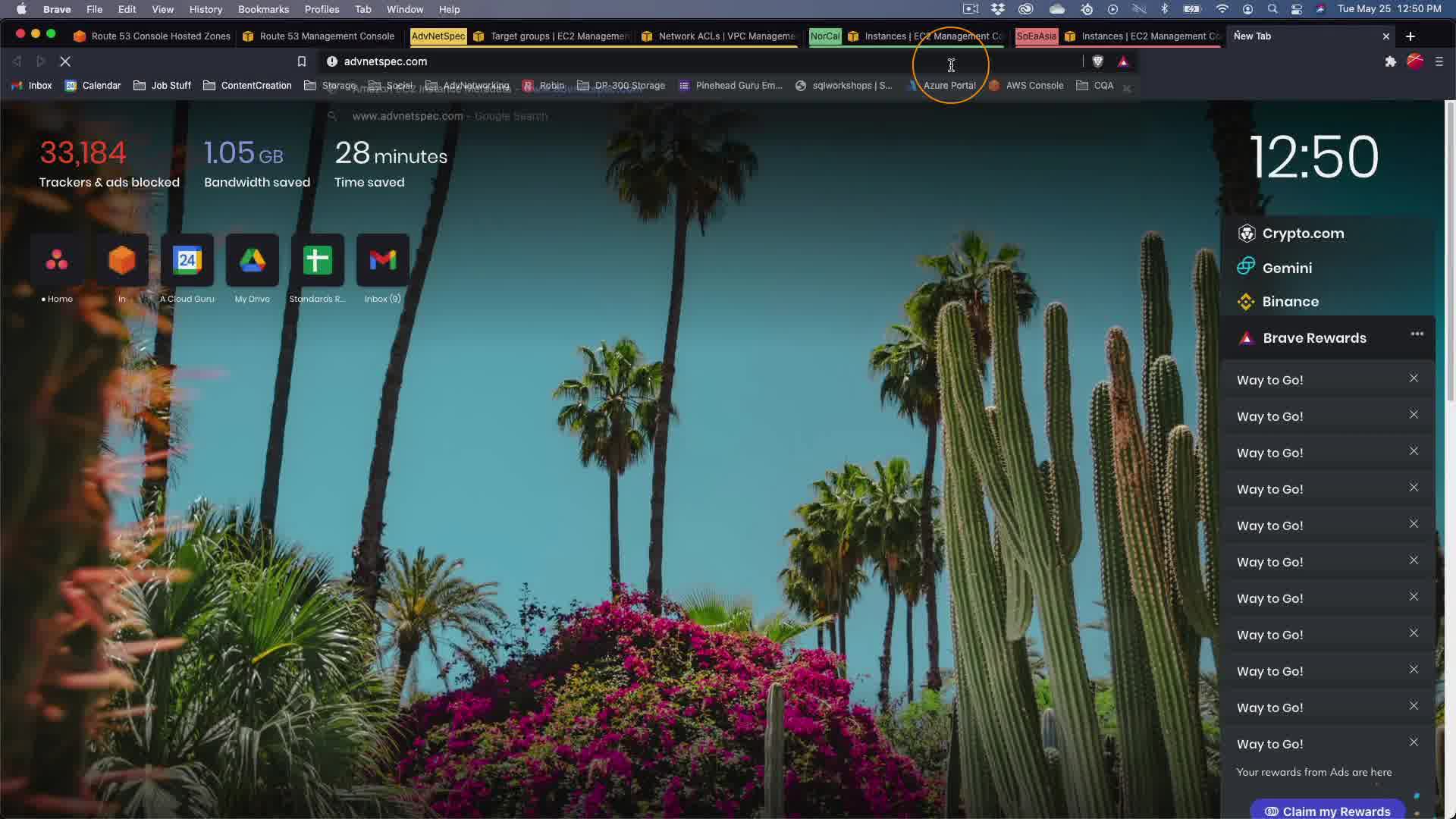This screenshot has width=1456, height=819.
Task: Switch to Network ACLs VPC tab
Action: tap(719, 36)
